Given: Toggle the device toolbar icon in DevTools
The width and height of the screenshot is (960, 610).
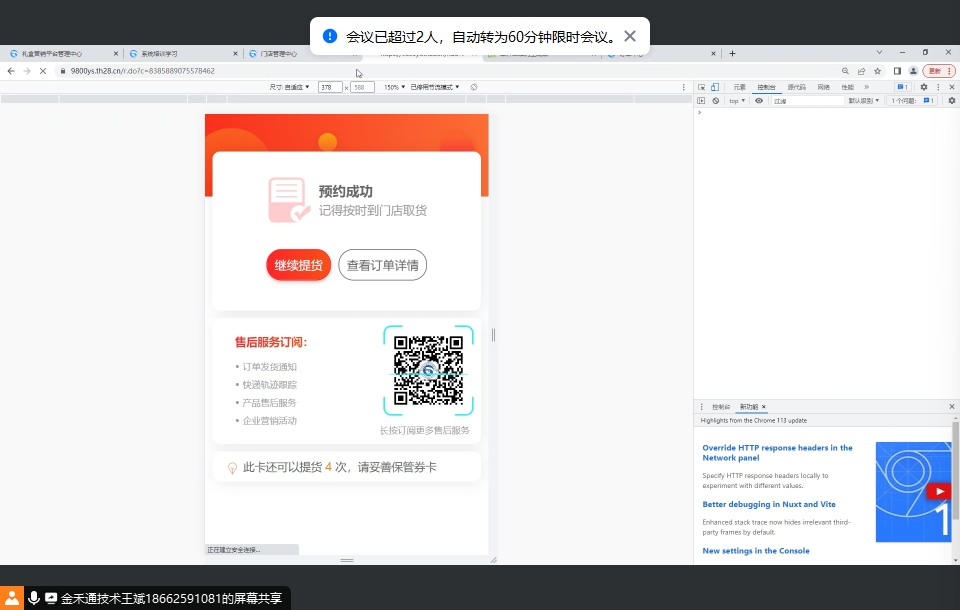Looking at the screenshot, I should point(714,87).
